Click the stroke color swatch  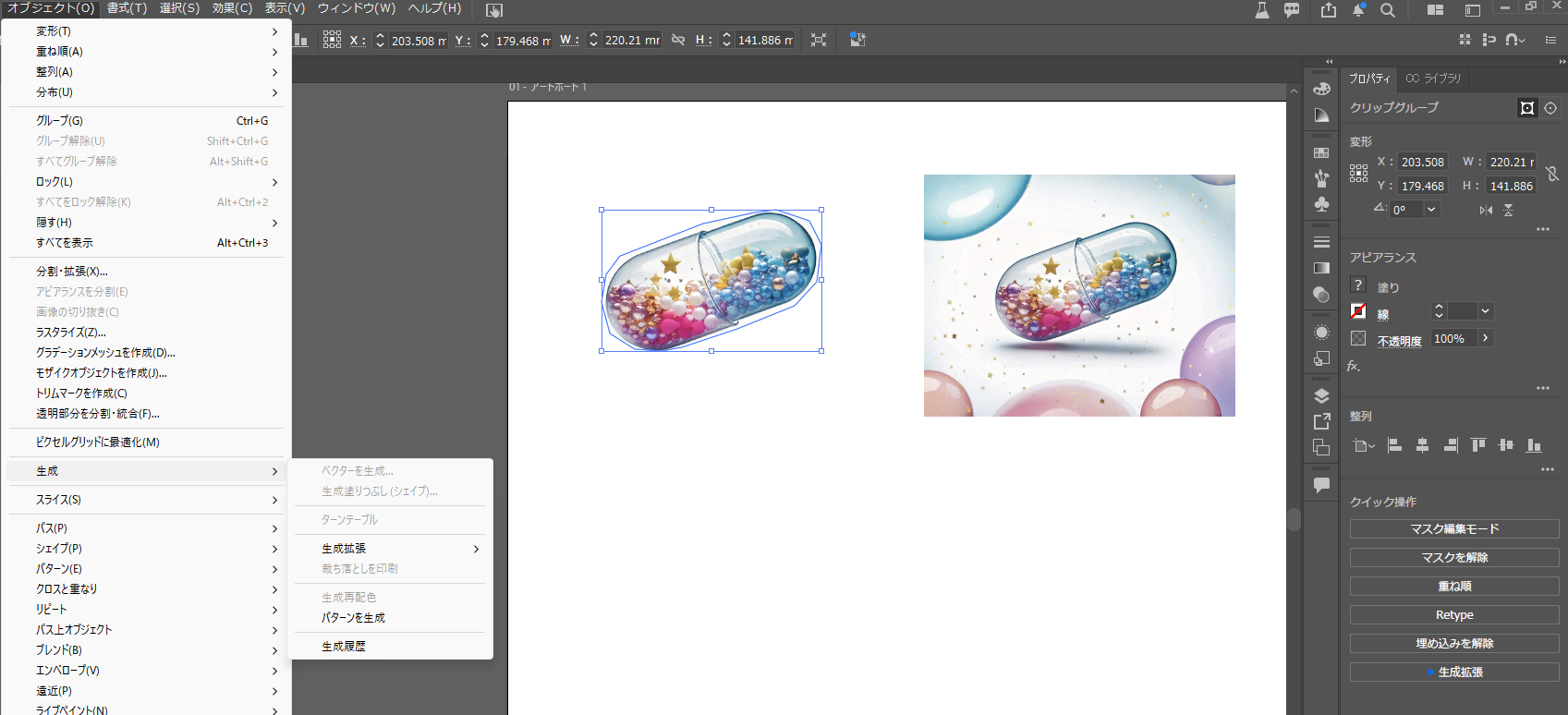1358,311
